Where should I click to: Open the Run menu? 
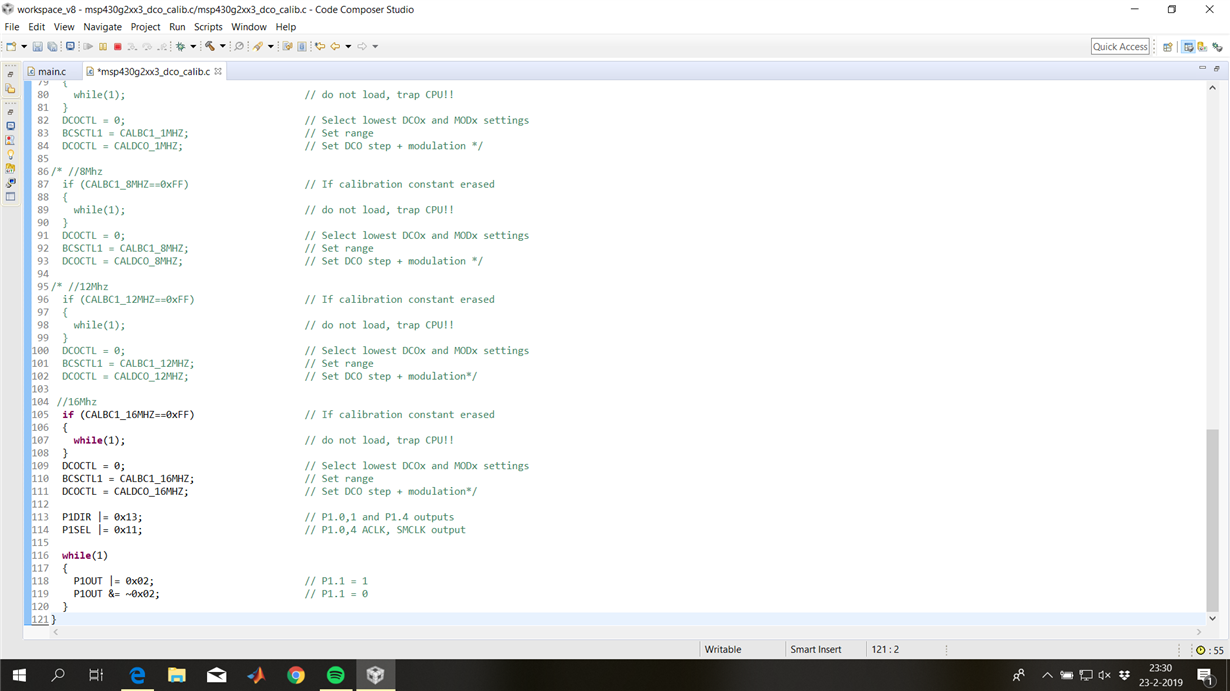pyautogui.click(x=177, y=27)
